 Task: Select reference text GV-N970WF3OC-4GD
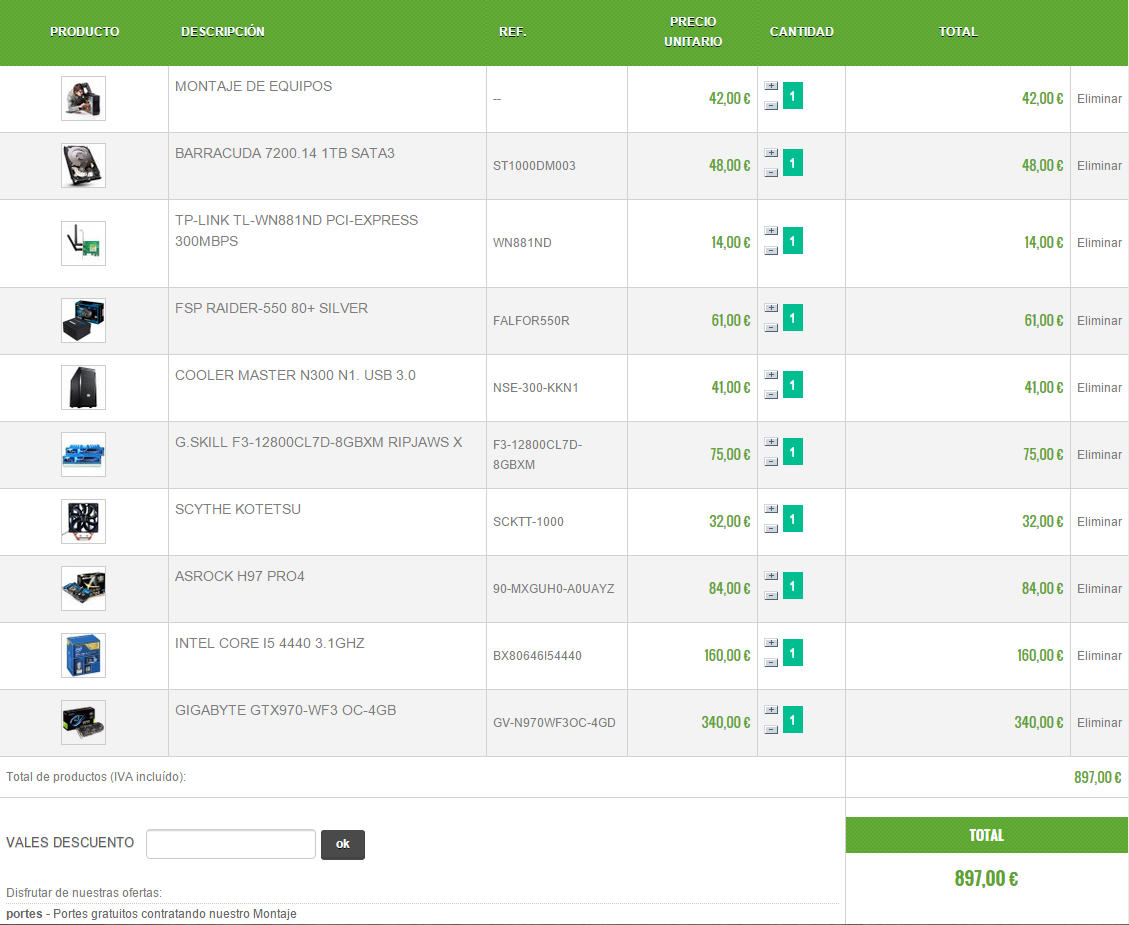coord(554,723)
